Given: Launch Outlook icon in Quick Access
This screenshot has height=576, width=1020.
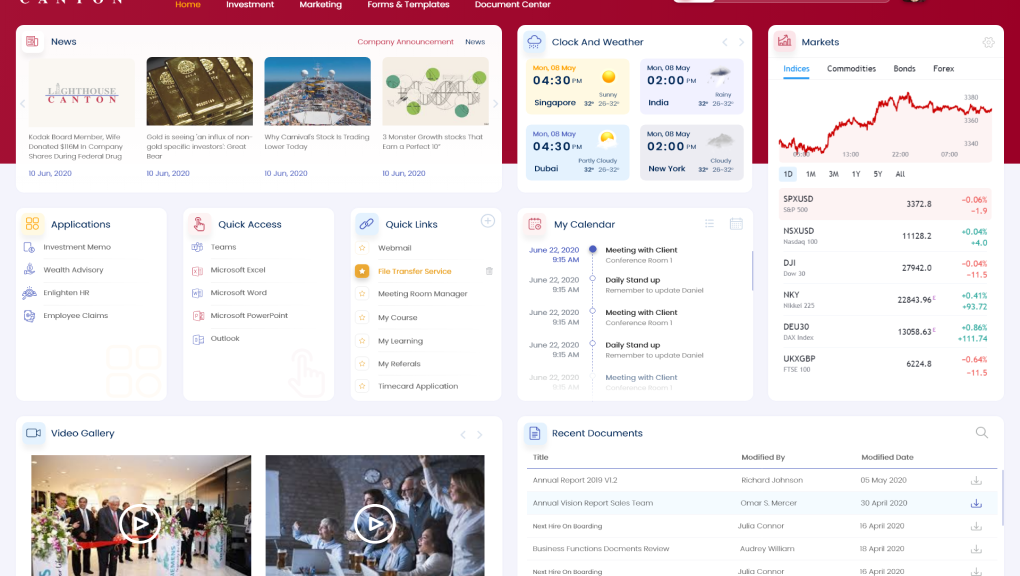Looking at the screenshot, I should pyautogui.click(x=198, y=338).
